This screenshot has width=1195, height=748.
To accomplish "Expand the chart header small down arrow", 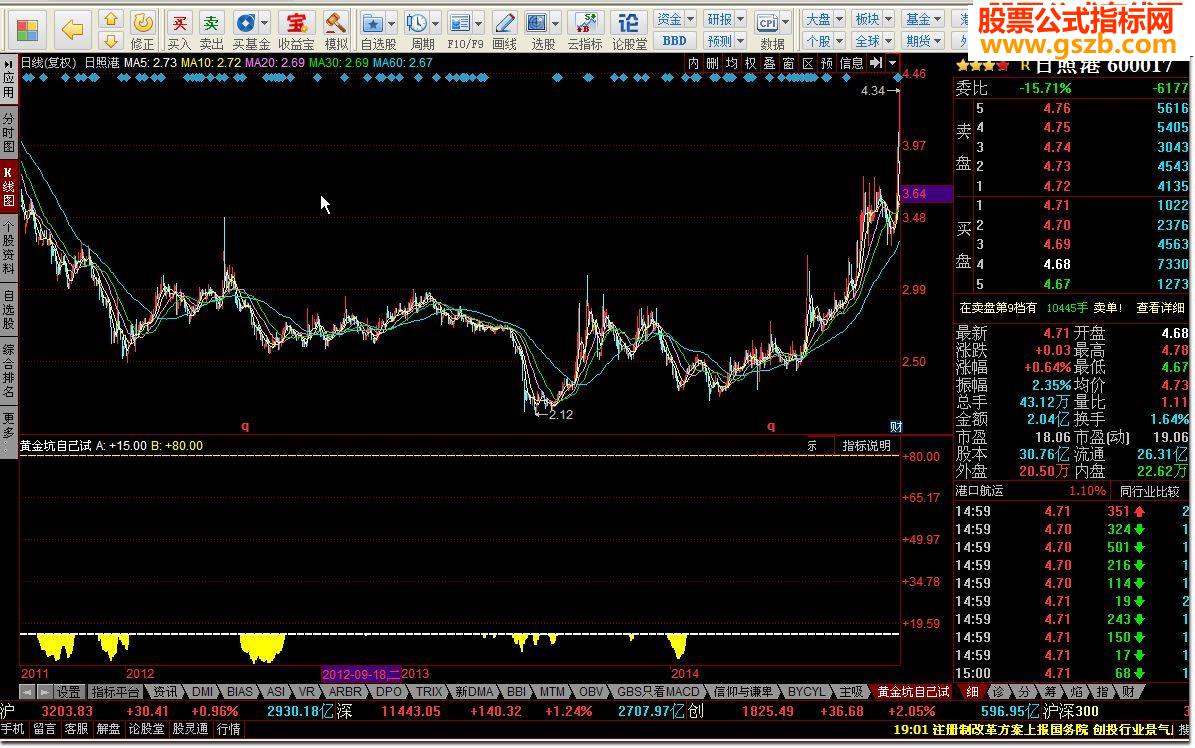I will click(x=892, y=63).
